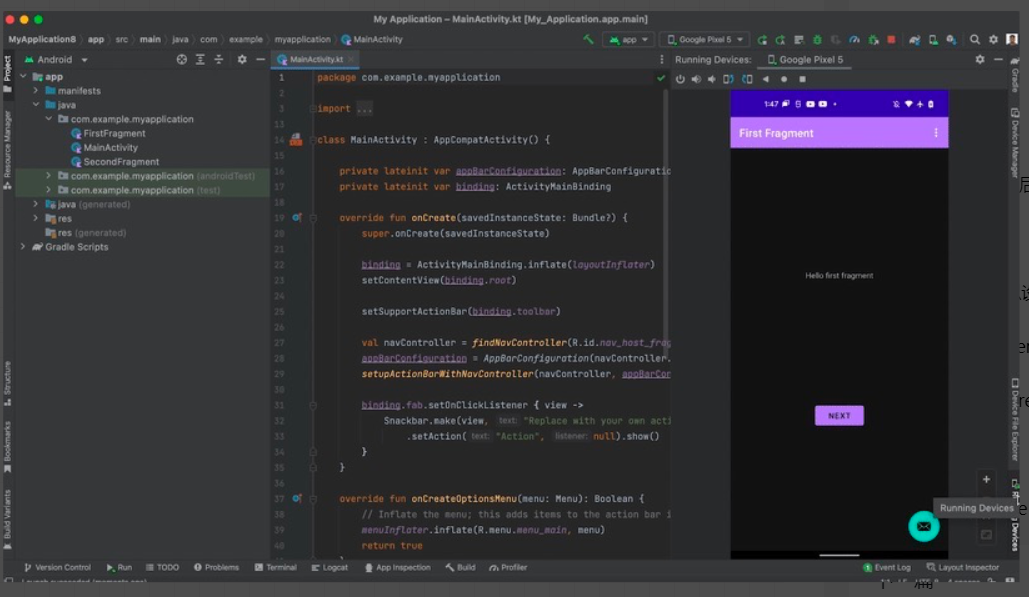Open the Terminal tool window
Viewport: 1029px width, 597px height.
point(276,567)
